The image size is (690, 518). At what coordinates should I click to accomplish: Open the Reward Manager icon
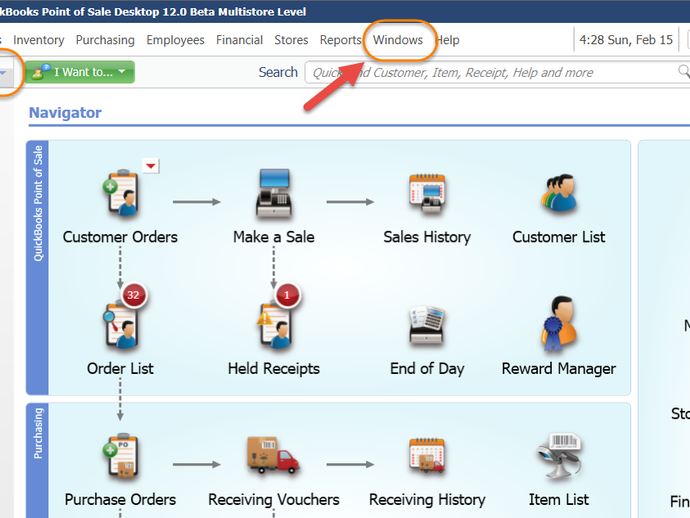558,323
